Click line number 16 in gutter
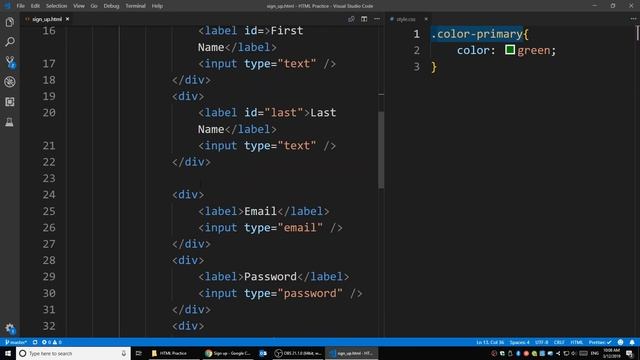This screenshot has height=360, width=640. point(49,31)
